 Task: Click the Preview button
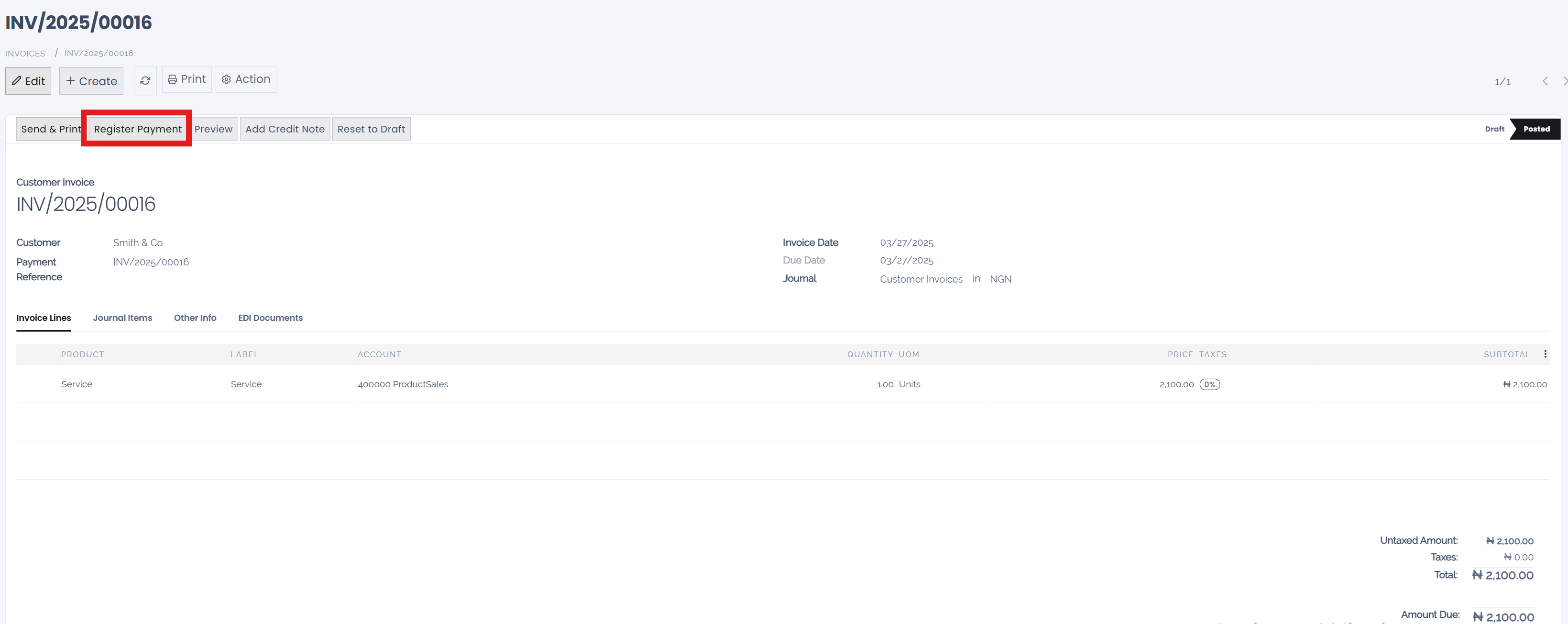tap(213, 129)
